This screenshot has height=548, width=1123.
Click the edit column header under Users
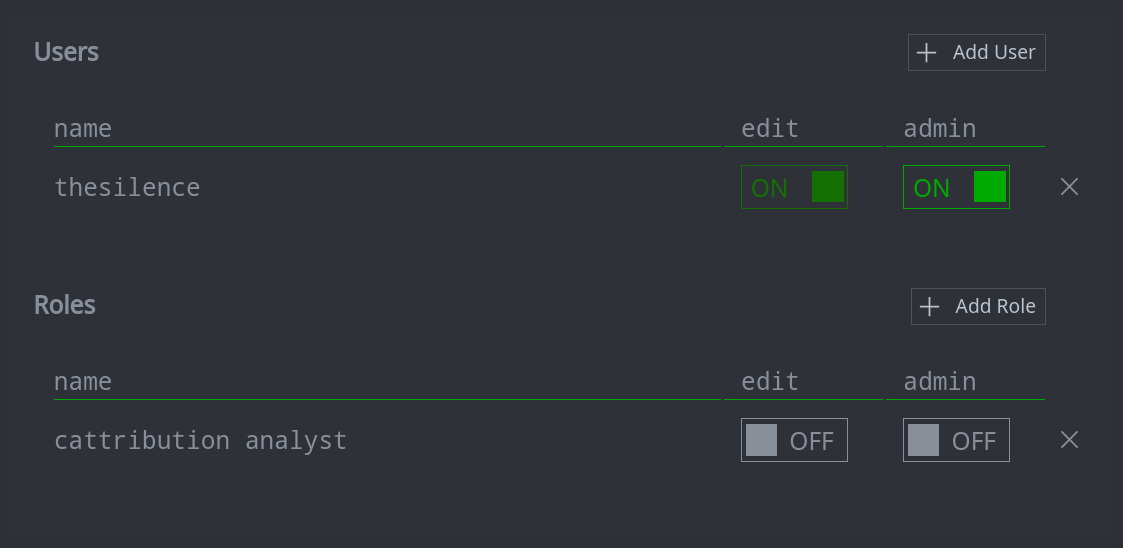(x=770, y=129)
